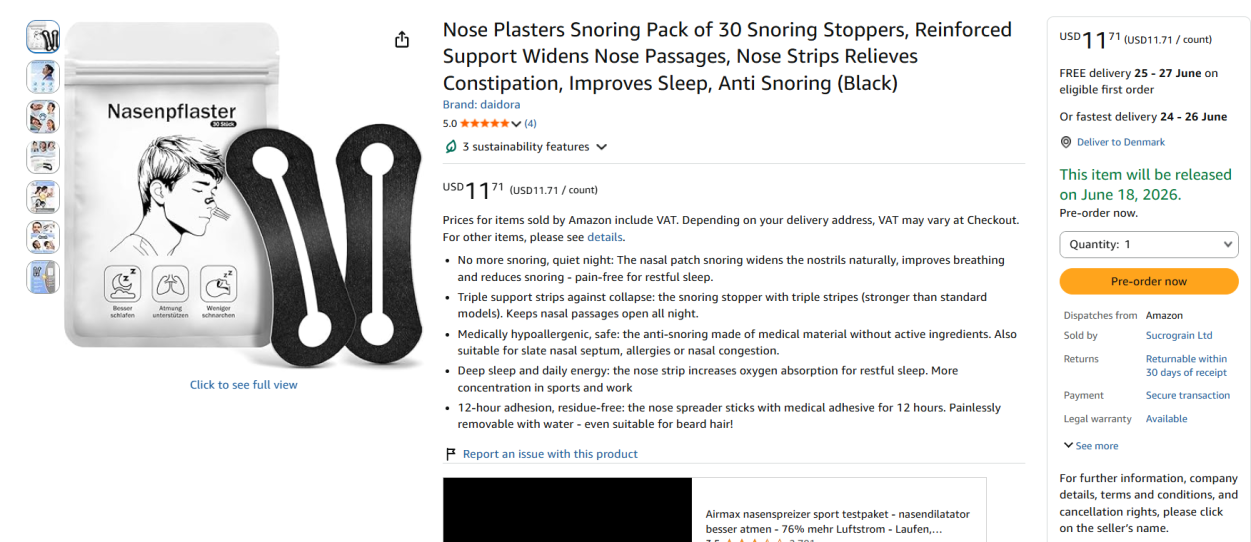
Task: Open the Secure transaction link
Action: [1188, 395]
